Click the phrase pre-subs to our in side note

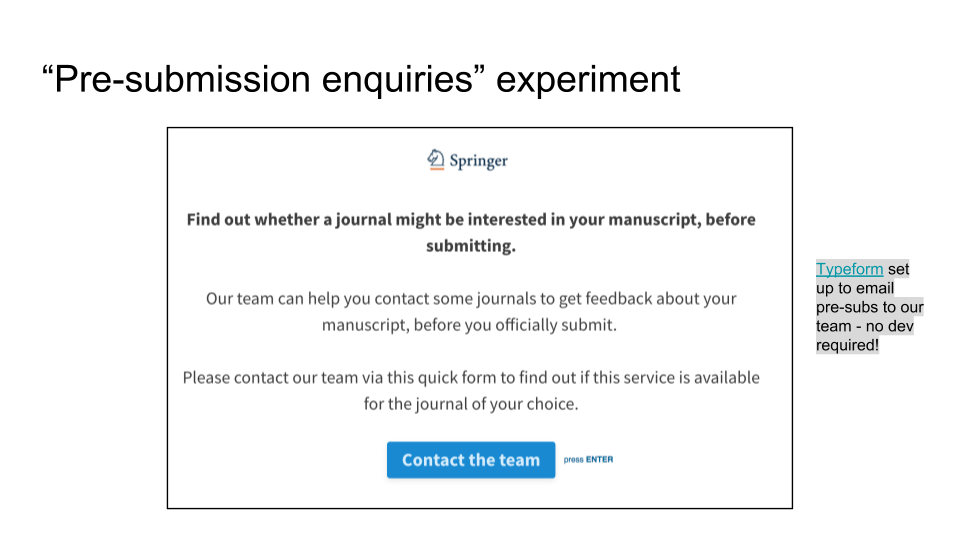pyautogui.click(x=870, y=307)
